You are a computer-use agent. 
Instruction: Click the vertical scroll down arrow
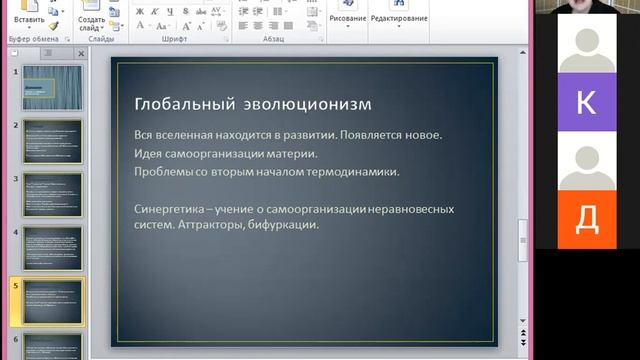(x=522, y=322)
